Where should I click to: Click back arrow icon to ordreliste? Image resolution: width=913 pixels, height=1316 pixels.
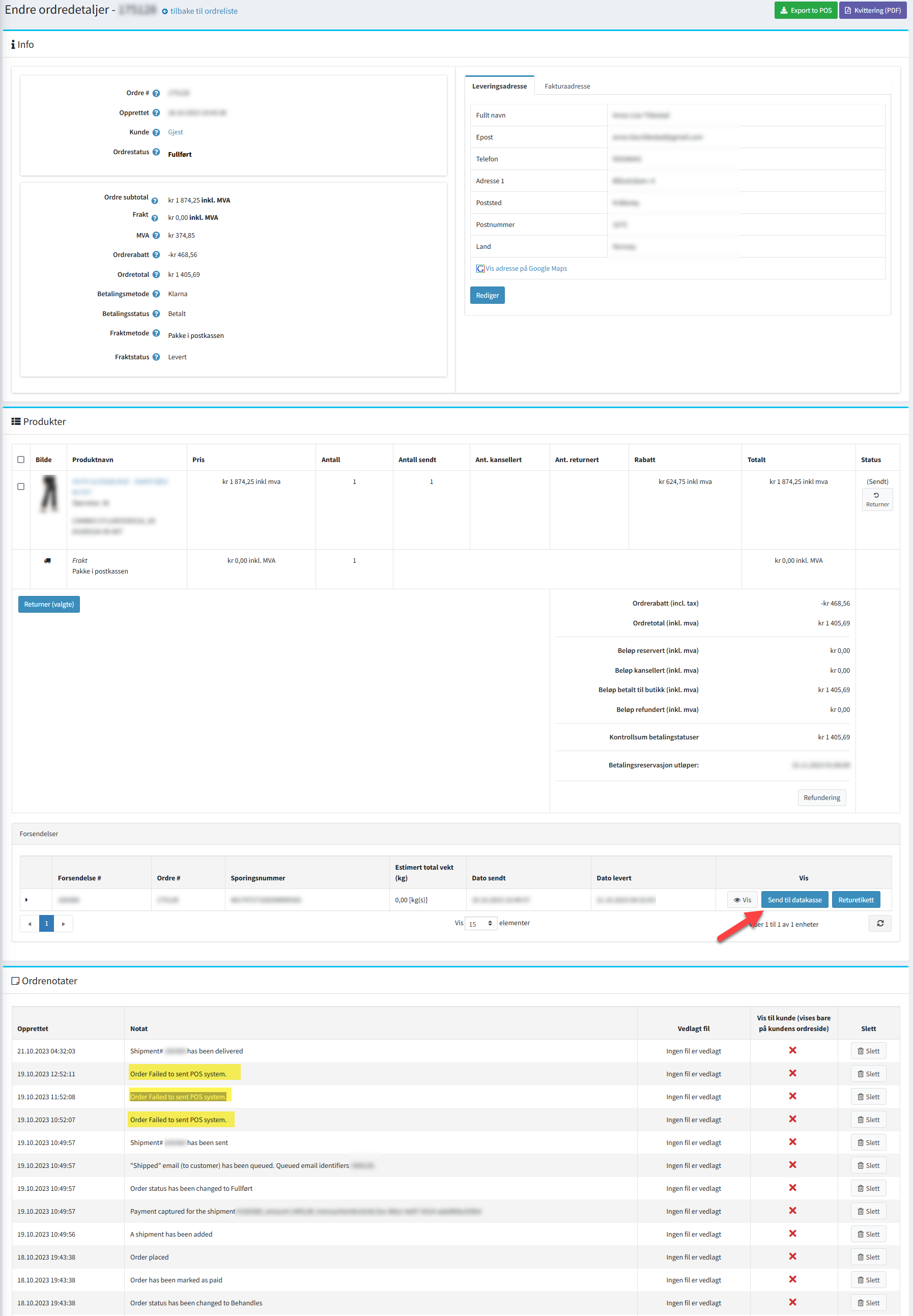[165, 11]
